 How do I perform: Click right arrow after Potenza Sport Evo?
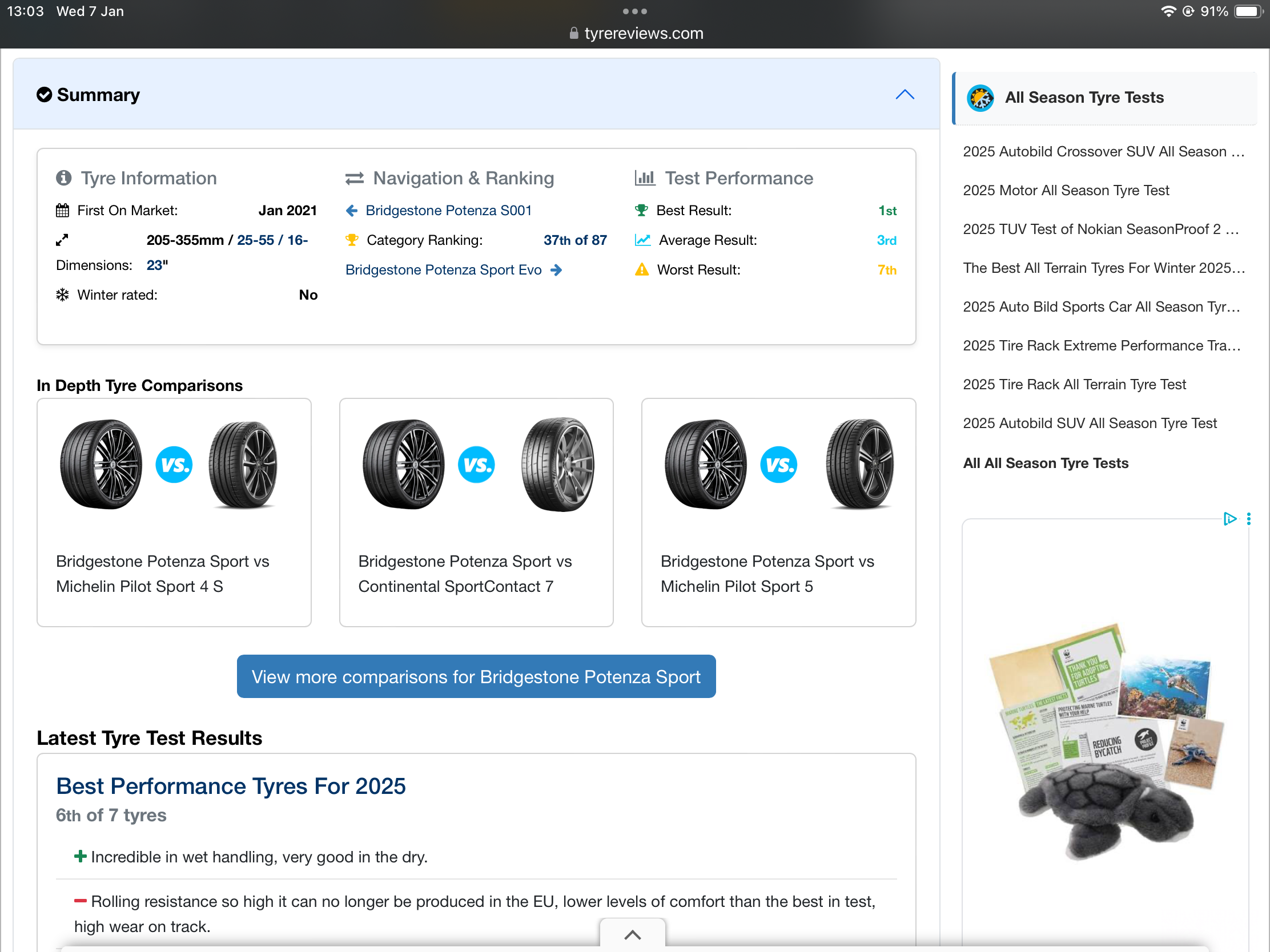(x=556, y=270)
